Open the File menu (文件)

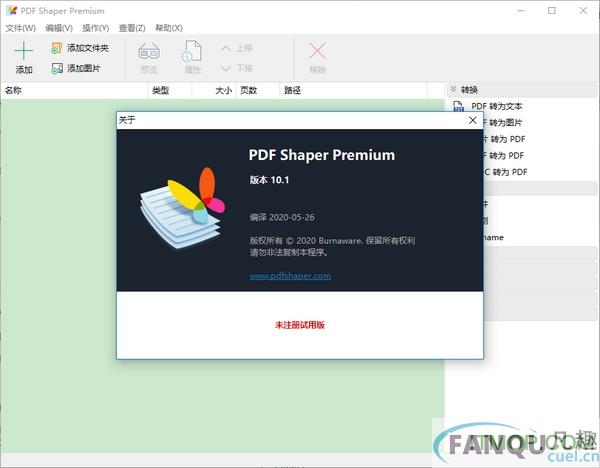tap(21, 28)
